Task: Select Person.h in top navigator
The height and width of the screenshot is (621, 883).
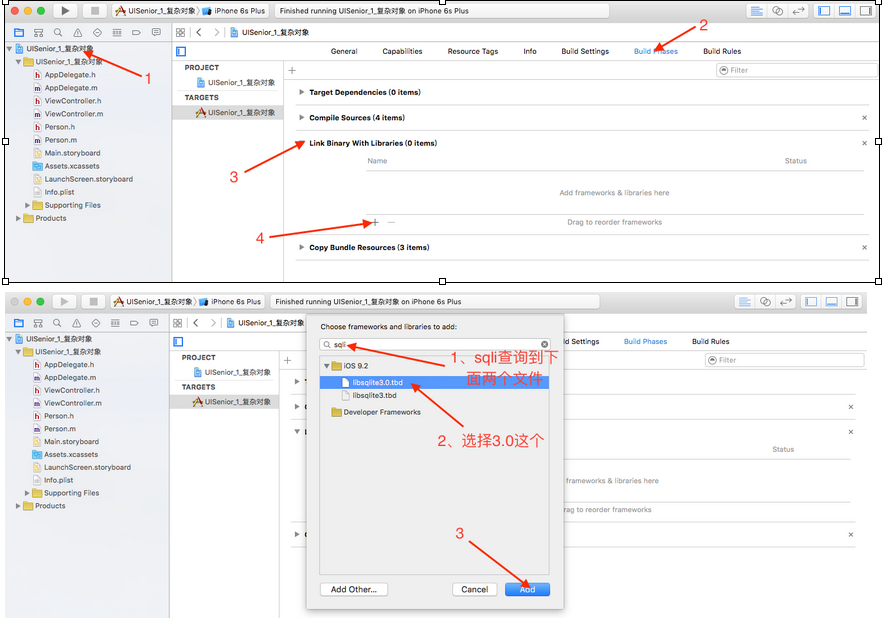Action: point(60,127)
